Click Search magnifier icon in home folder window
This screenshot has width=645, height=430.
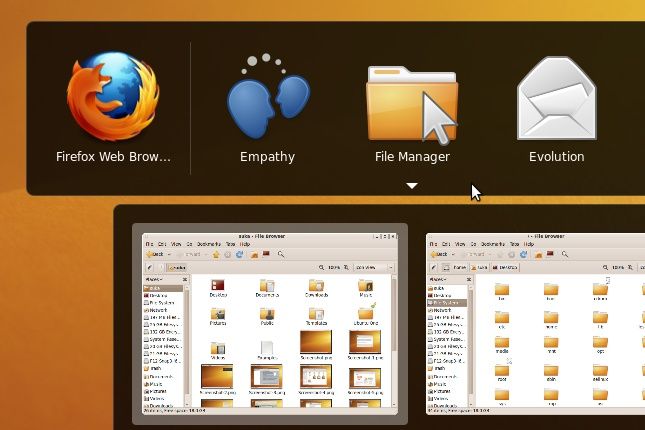click(x=281, y=254)
